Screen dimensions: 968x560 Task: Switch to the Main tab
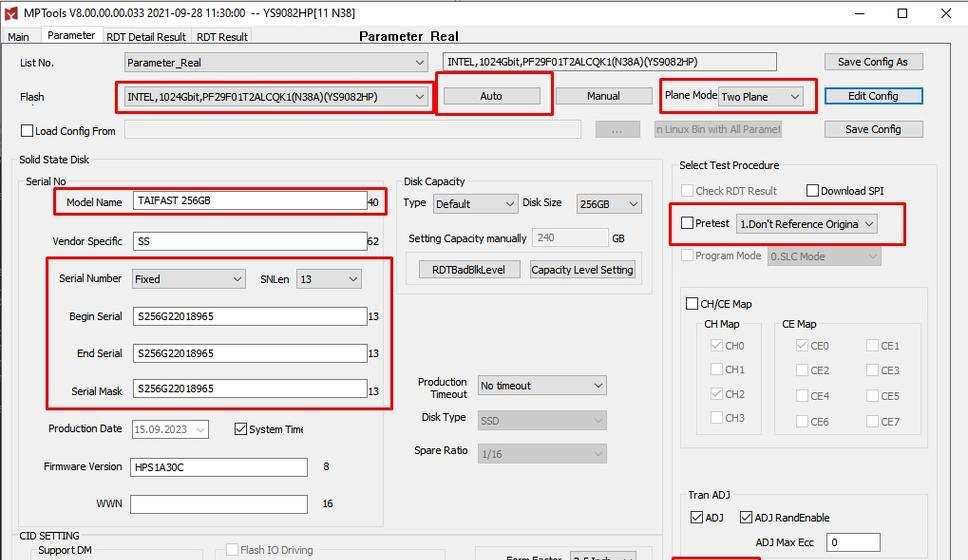tap(19, 36)
